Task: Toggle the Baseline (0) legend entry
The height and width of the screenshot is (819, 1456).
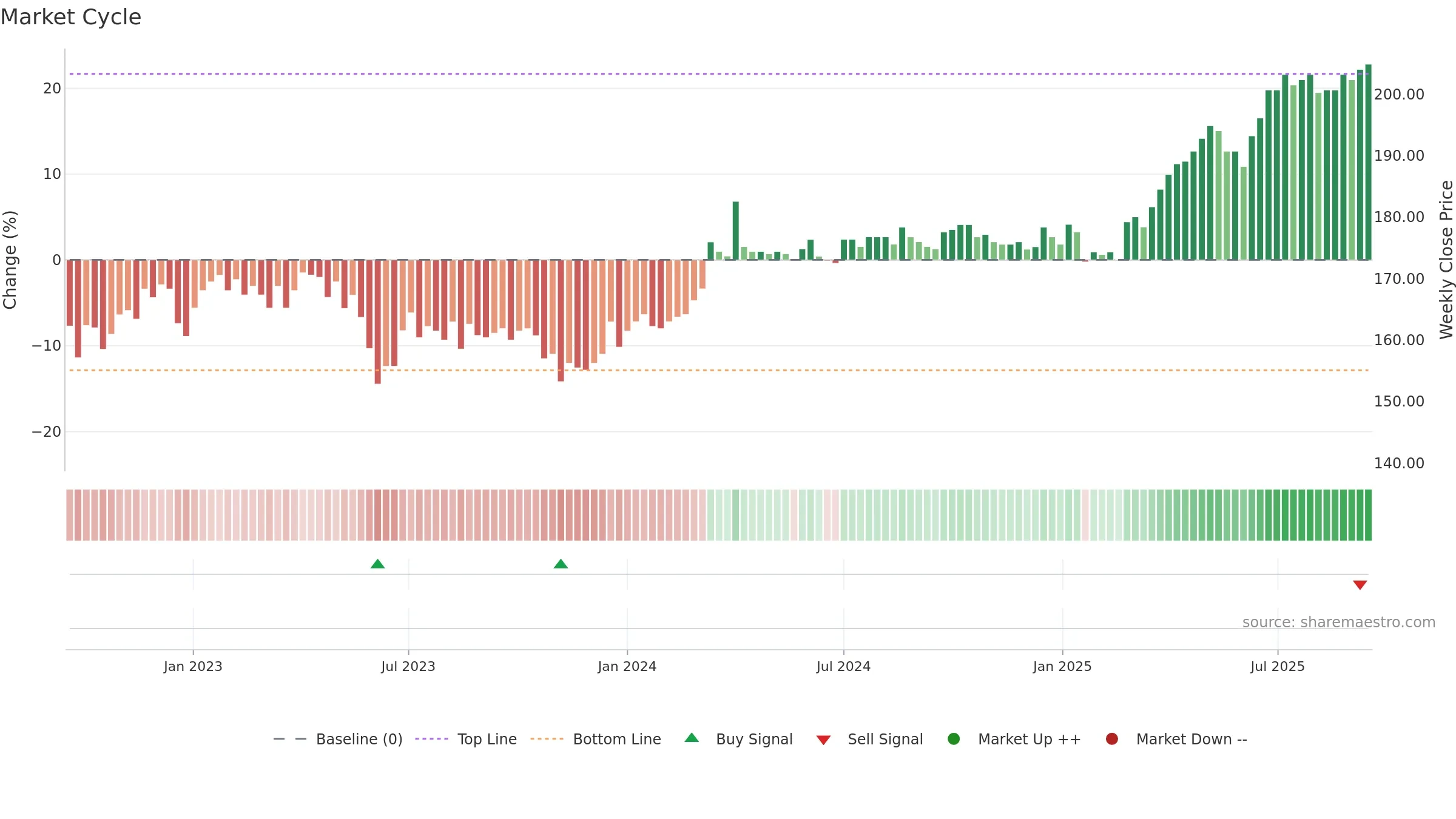Action: 338,739
